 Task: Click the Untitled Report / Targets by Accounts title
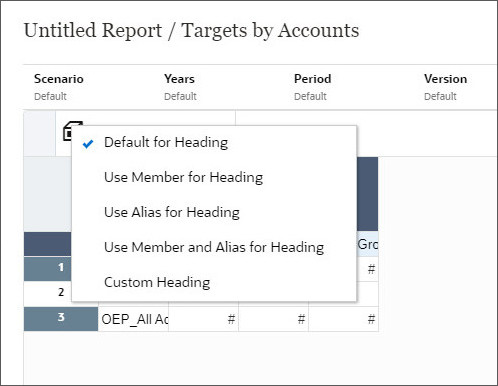coord(192,31)
